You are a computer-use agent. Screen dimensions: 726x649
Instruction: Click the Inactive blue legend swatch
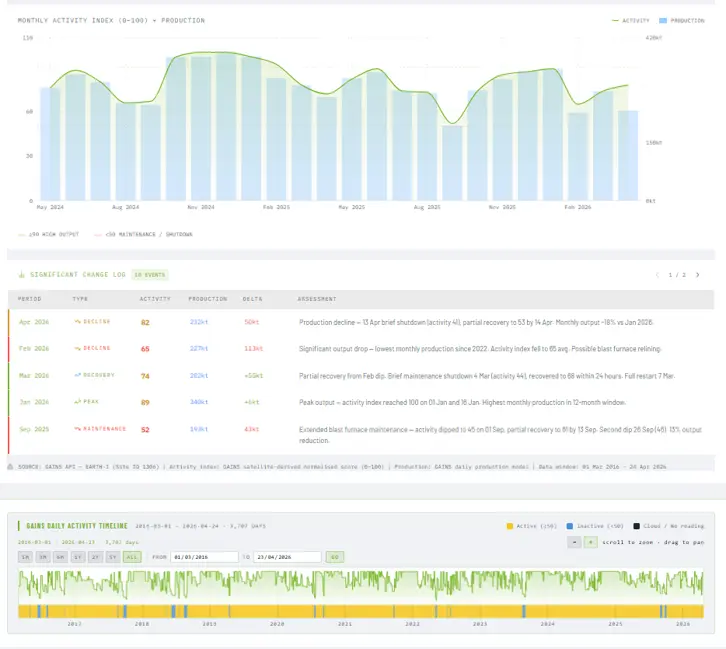570,526
